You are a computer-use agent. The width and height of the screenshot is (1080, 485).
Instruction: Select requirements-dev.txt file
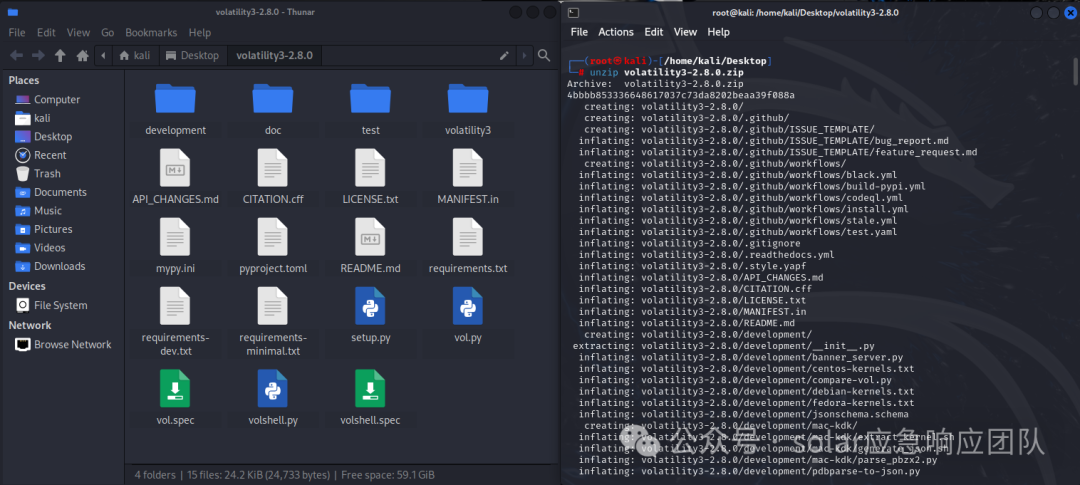coord(175,322)
